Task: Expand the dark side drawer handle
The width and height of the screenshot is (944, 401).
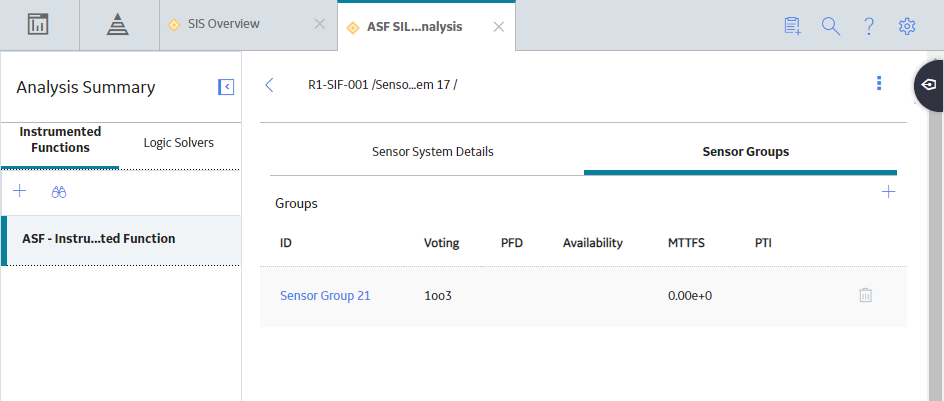Action: point(929,85)
